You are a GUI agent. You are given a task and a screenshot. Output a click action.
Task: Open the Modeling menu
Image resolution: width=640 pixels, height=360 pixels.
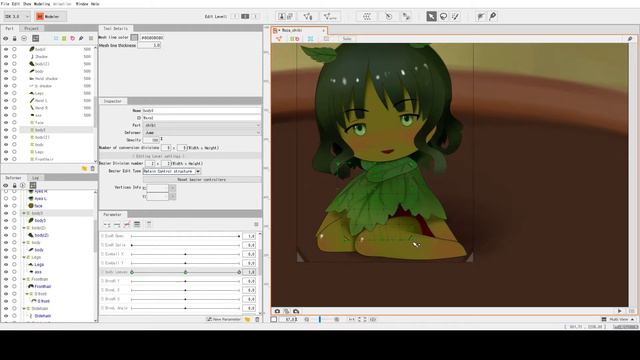pyautogui.click(x=41, y=4)
